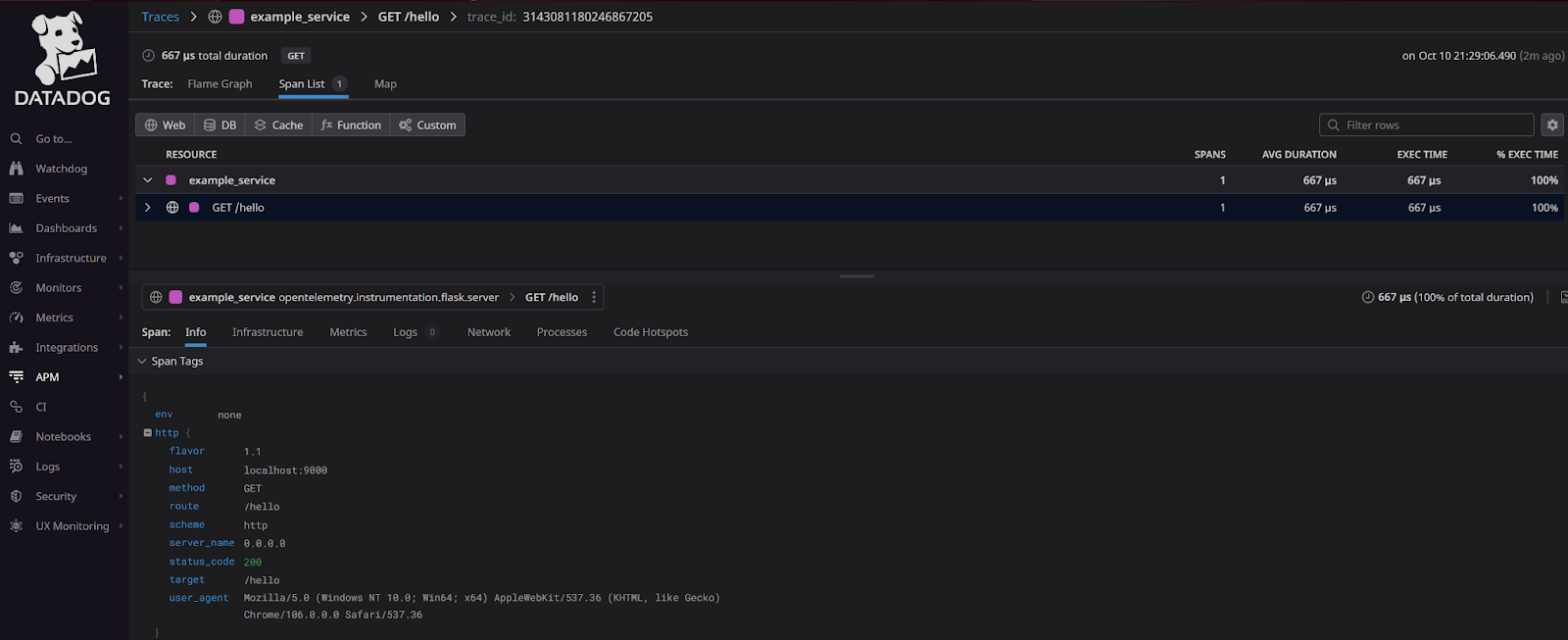The image size is (1568, 640).
Task: Expand the GET /hello resource row
Action: point(148,208)
